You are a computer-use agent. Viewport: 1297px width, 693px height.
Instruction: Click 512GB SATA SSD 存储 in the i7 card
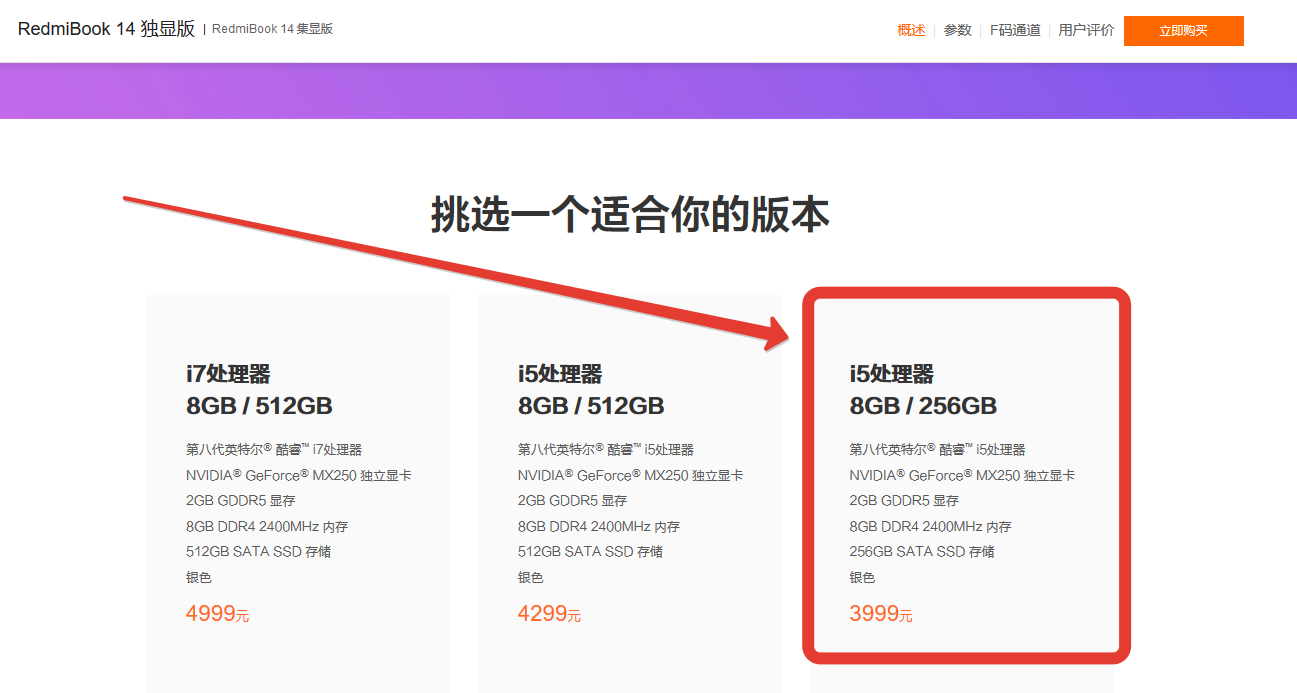click(x=258, y=552)
